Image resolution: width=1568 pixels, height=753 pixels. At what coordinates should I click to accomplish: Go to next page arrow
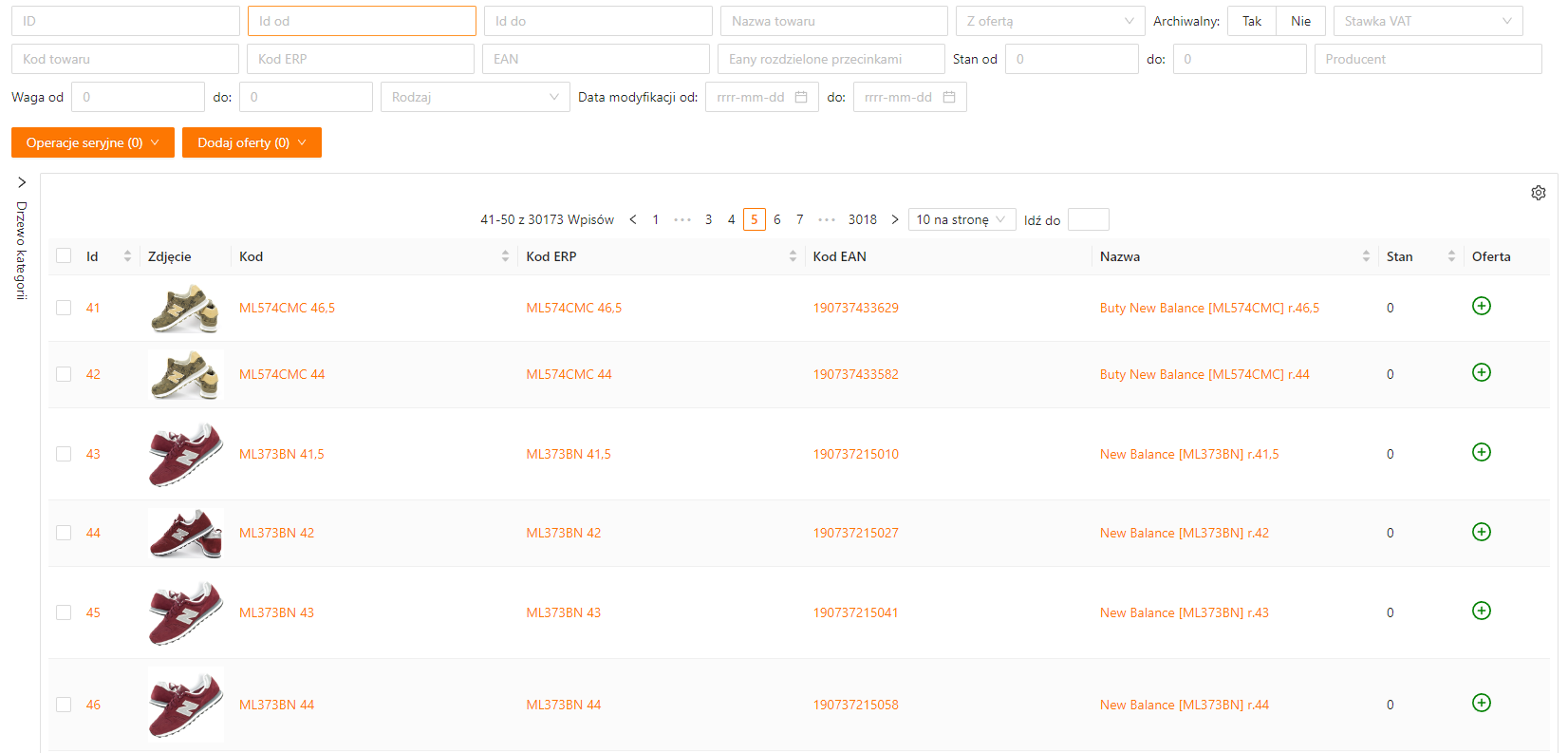tap(894, 219)
